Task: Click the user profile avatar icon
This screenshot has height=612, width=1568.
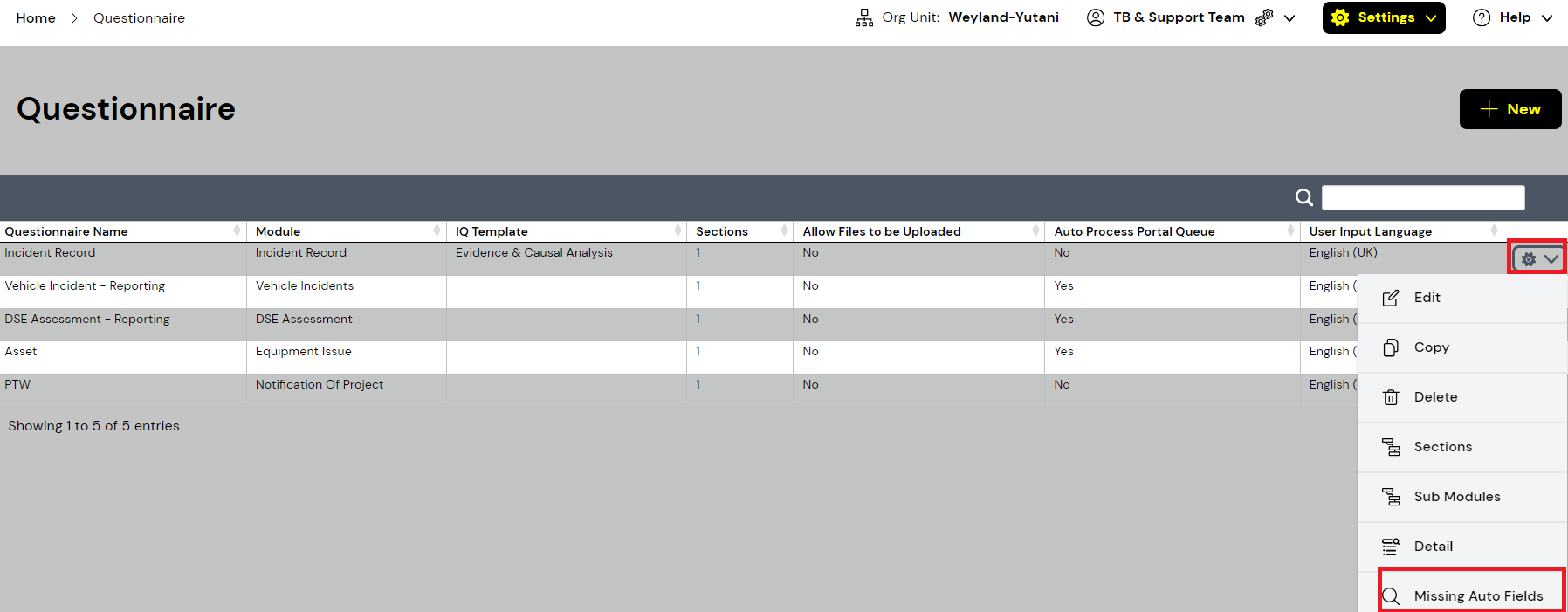Action: click(x=1095, y=17)
